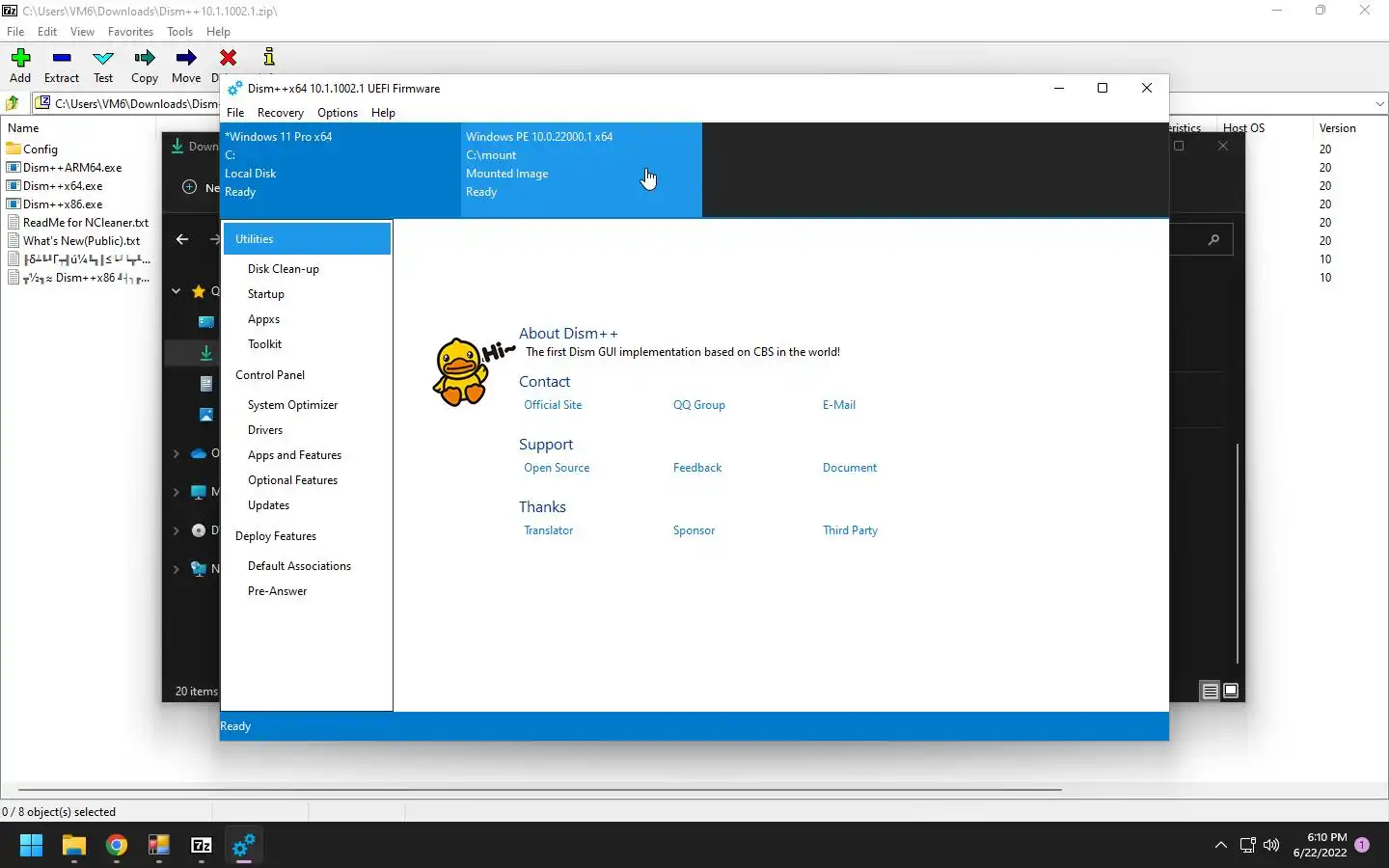The image size is (1389, 868).
Task: Expand the This PC node in Explorer
Action: tap(176, 492)
